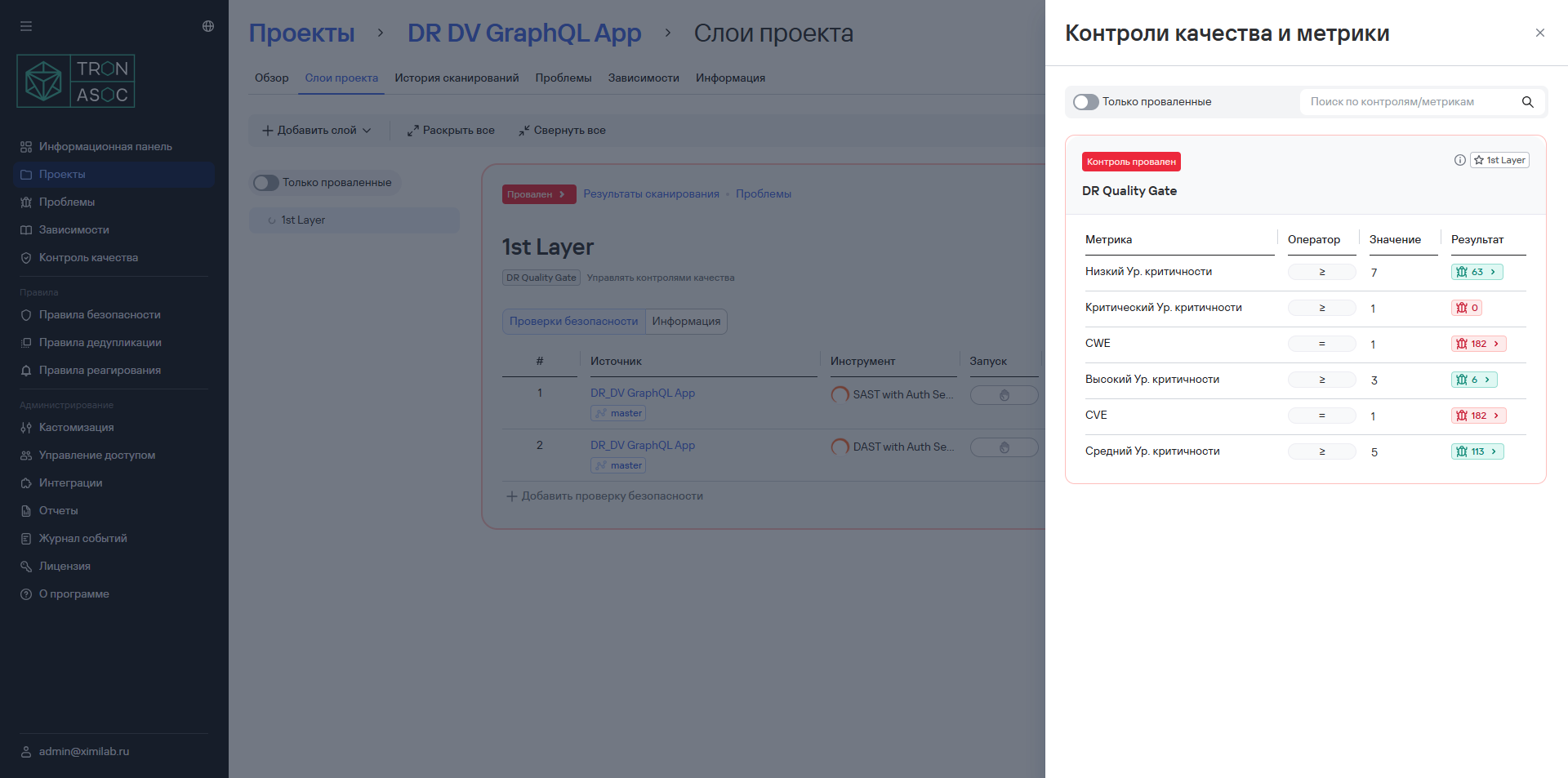This screenshot has height=778, width=1568.
Task: Open 'Результаты сканирования' link
Action: [651, 194]
